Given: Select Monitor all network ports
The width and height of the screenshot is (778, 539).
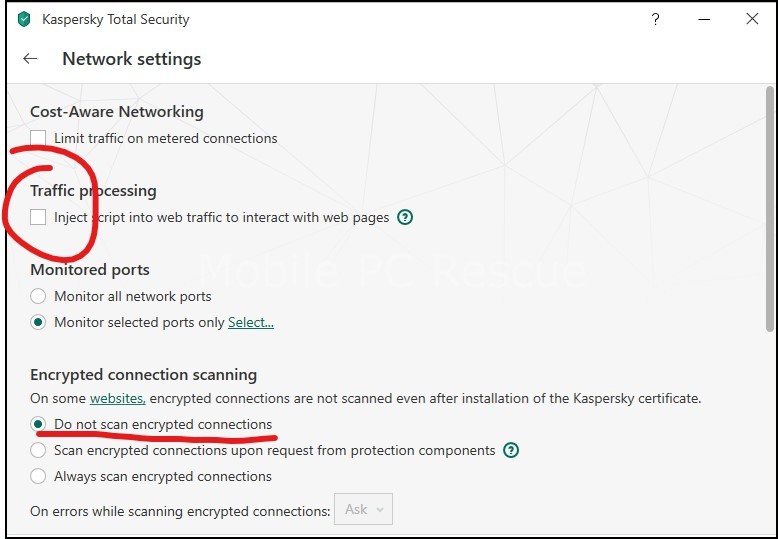Looking at the screenshot, I should click(x=38, y=296).
